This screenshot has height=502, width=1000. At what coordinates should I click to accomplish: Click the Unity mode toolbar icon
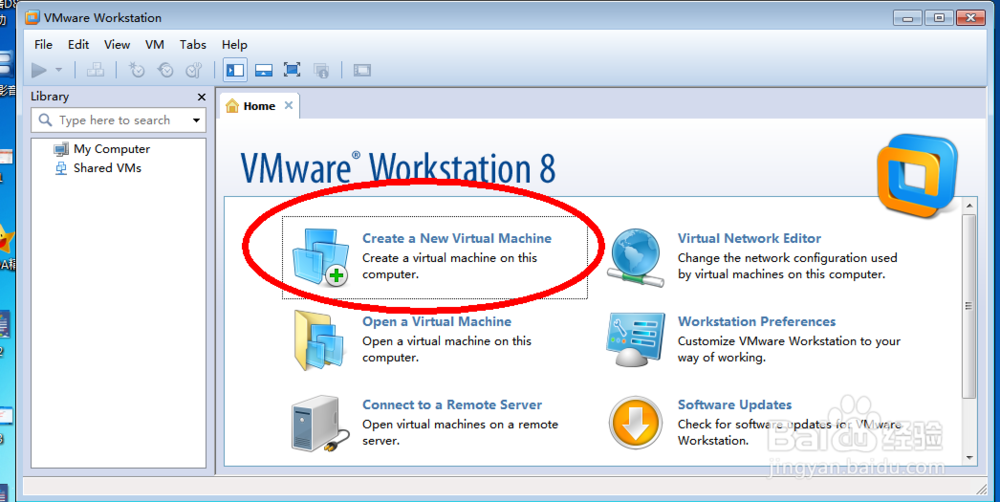point(321,70)
